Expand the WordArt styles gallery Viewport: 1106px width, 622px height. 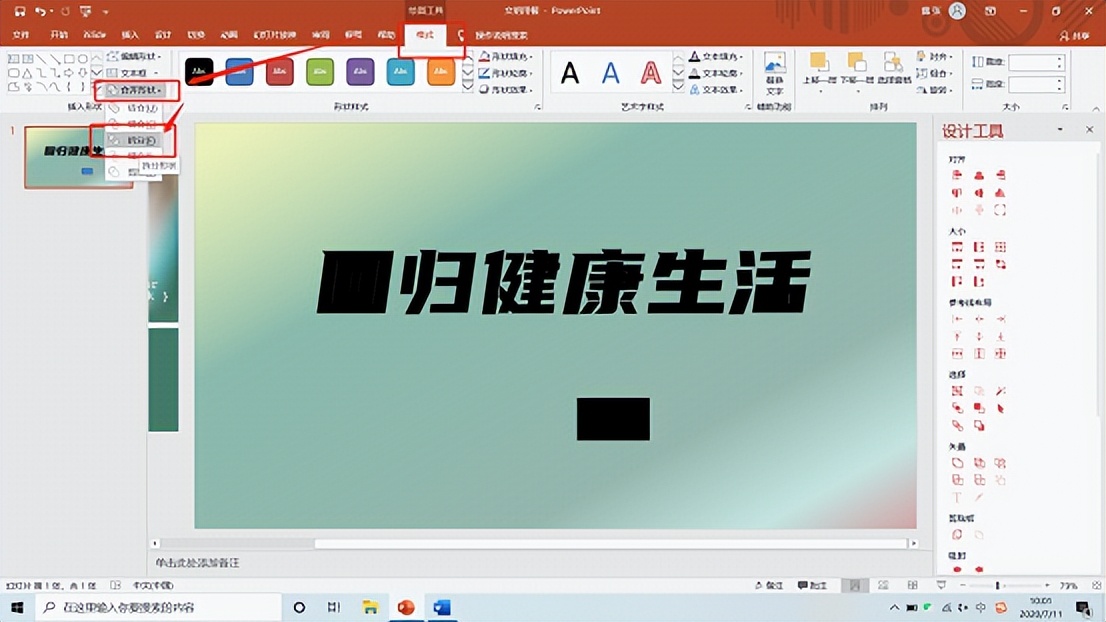pos(678,87)
